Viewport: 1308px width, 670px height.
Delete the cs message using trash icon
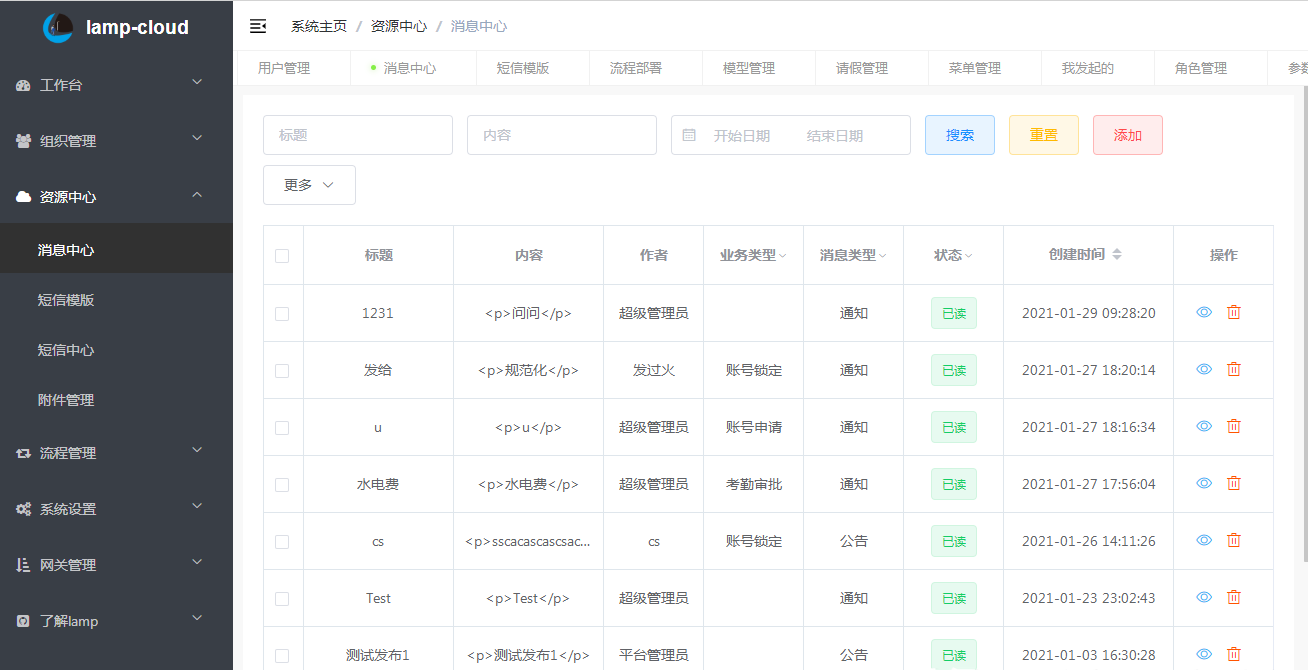tap(1234, 540)
